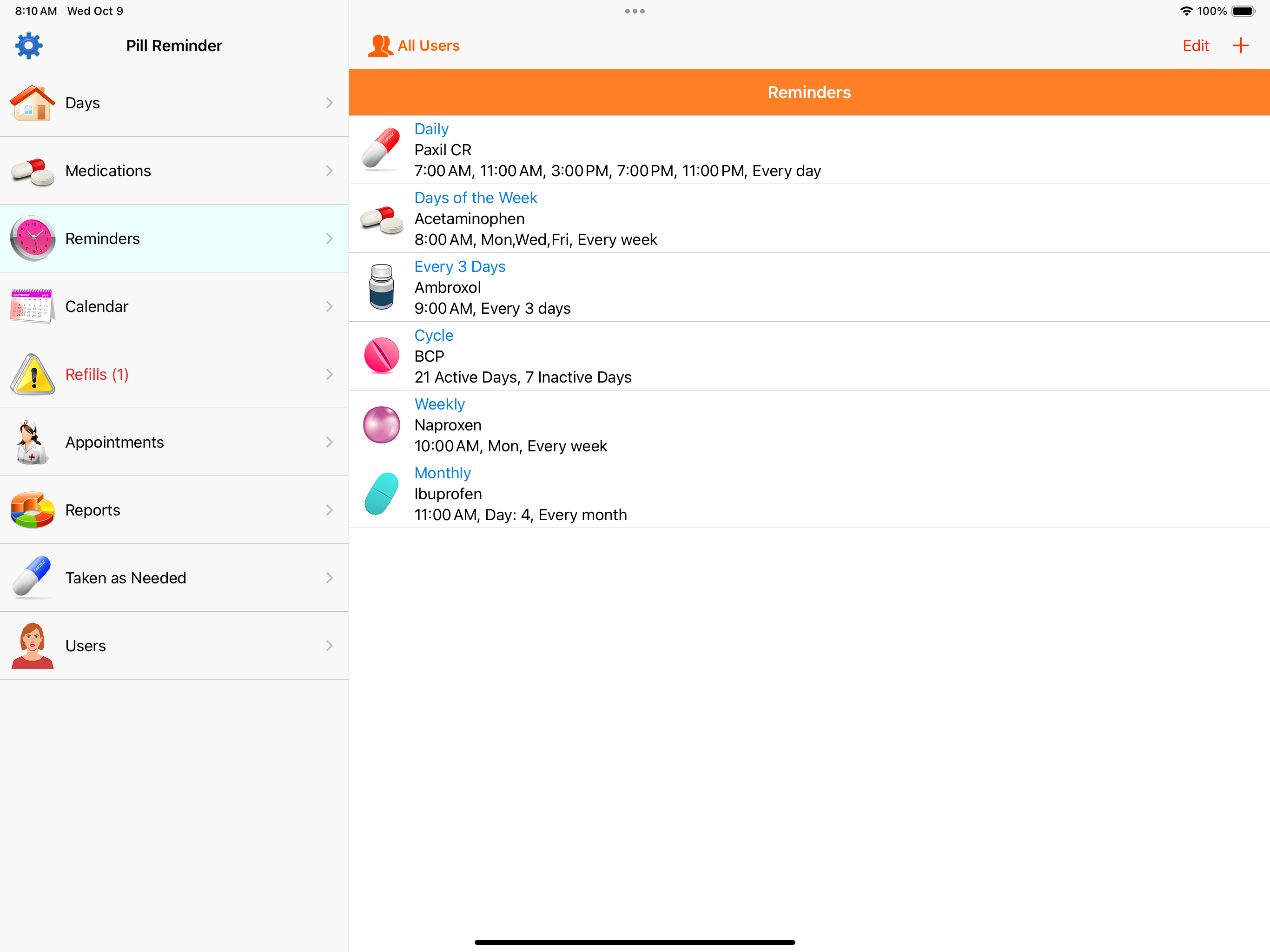Click the Days house icon
Image resolution: width=1270 pixels, height=952 pixels.
(x=32, y=103)
